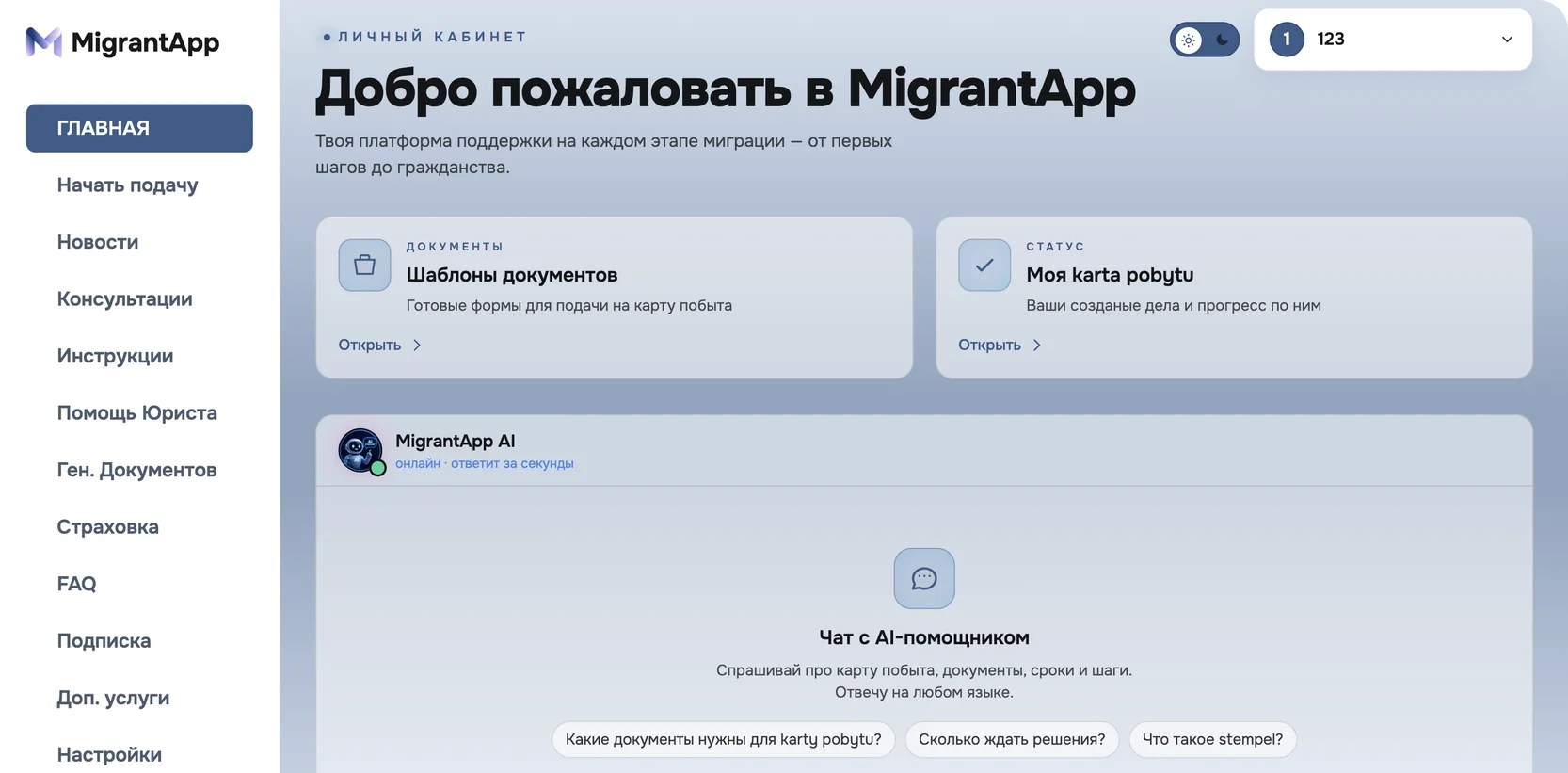Click the user avatar badge "1"

[x=1287, y=40]
